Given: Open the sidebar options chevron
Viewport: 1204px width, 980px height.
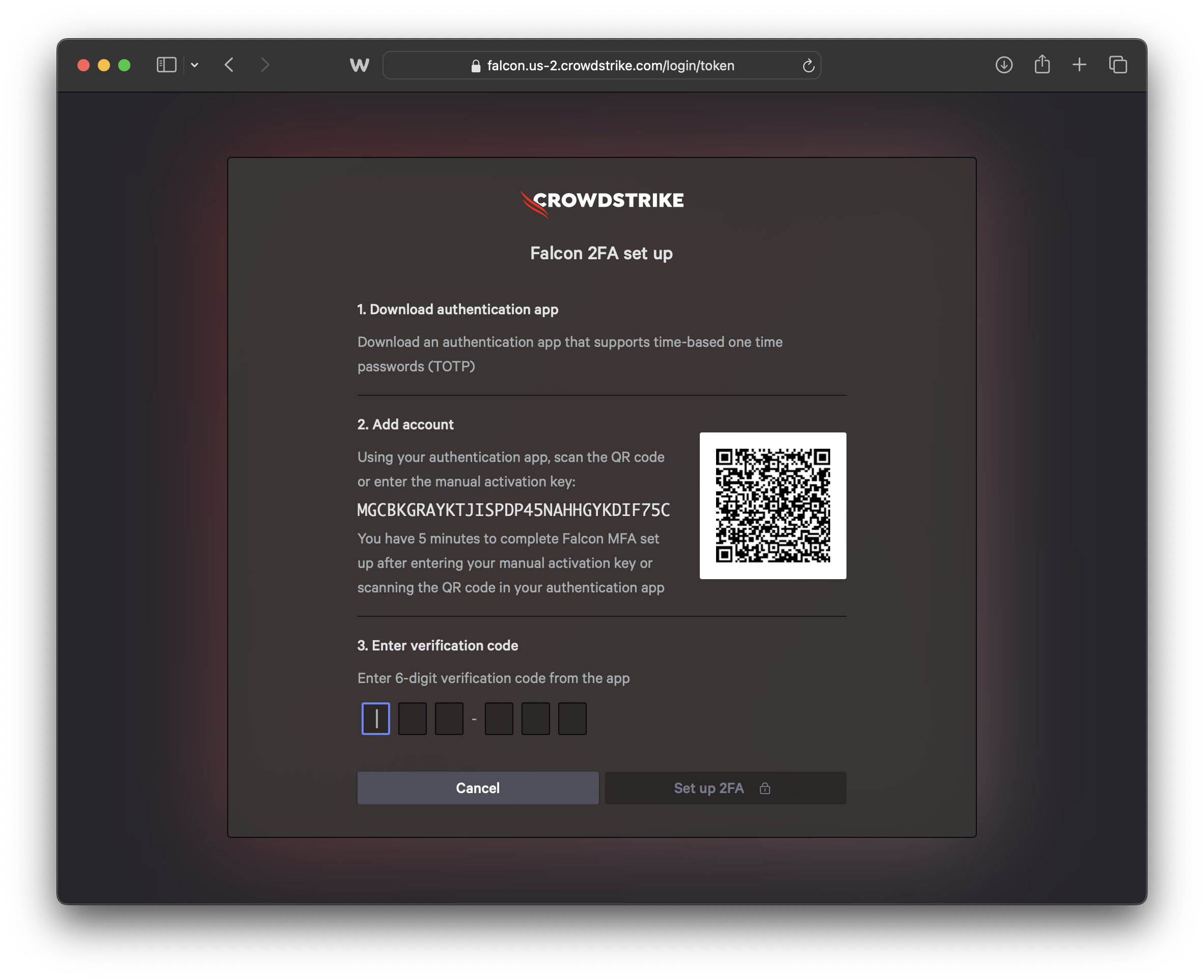Looking at the screenshot, I should point(195,65).
